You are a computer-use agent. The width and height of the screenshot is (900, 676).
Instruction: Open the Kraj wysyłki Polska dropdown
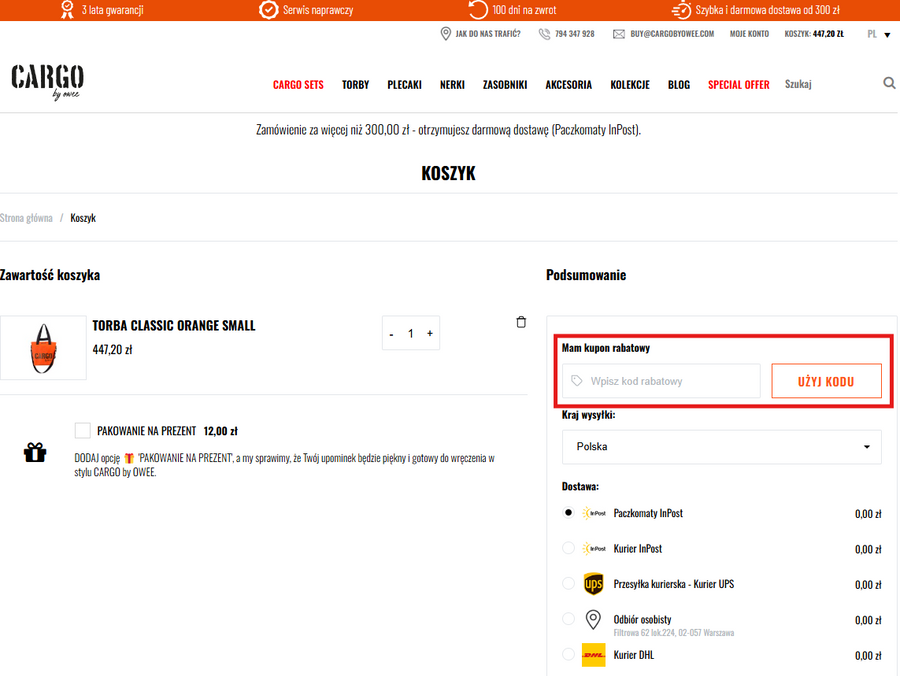tap(722, 447)
